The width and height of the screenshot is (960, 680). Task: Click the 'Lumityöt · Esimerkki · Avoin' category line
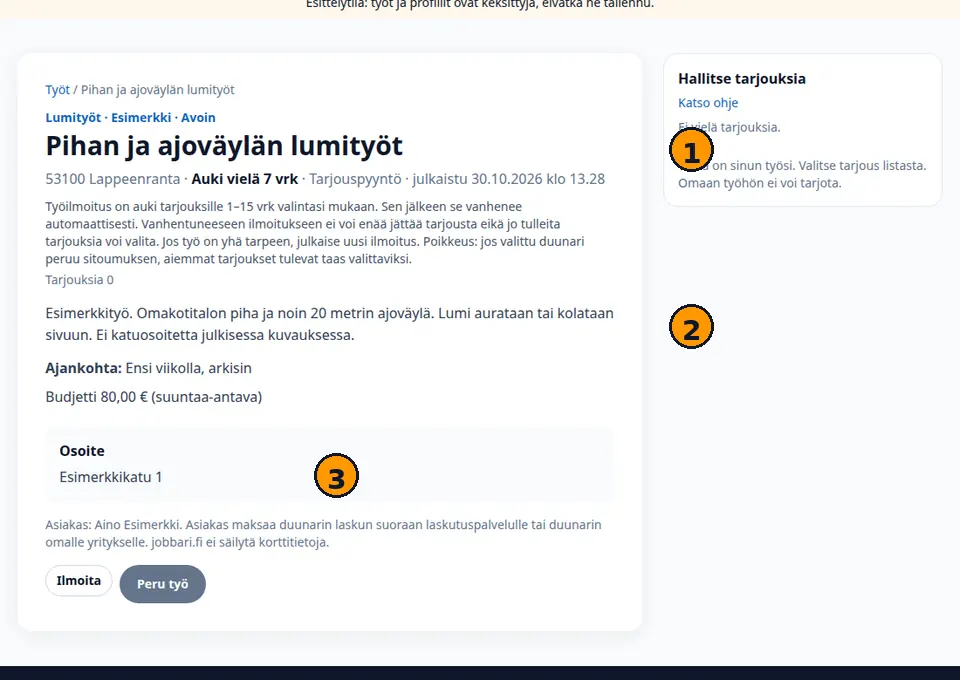130,118
